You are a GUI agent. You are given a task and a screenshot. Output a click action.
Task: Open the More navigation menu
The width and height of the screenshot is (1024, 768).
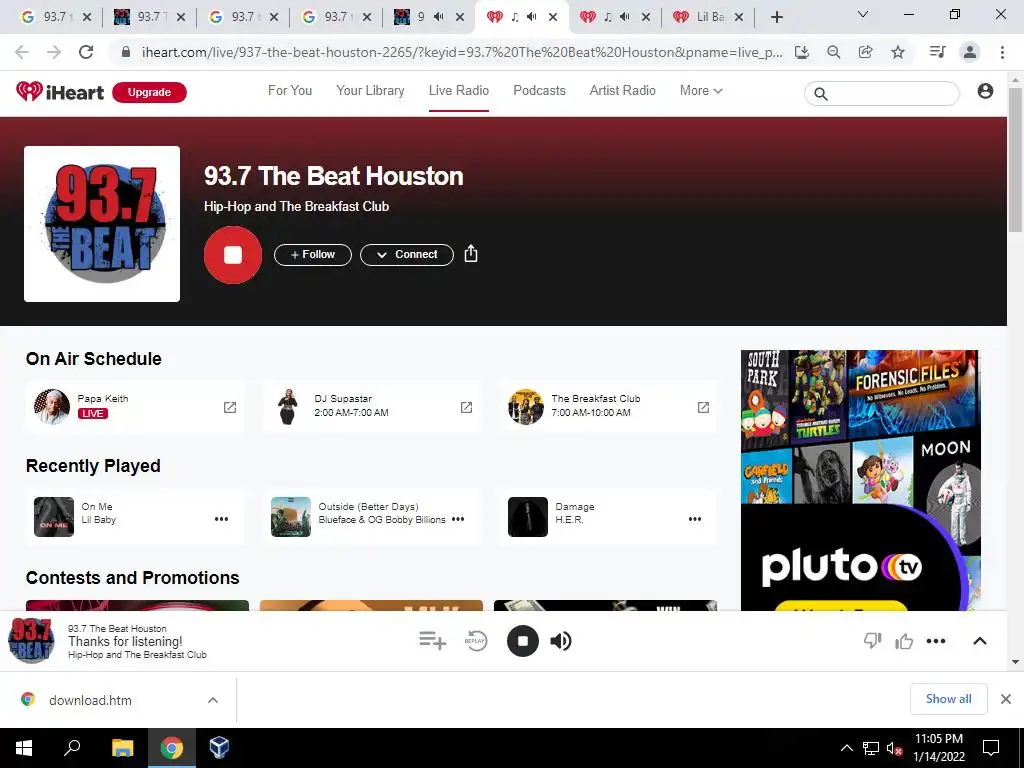click(x=701, y=91)
